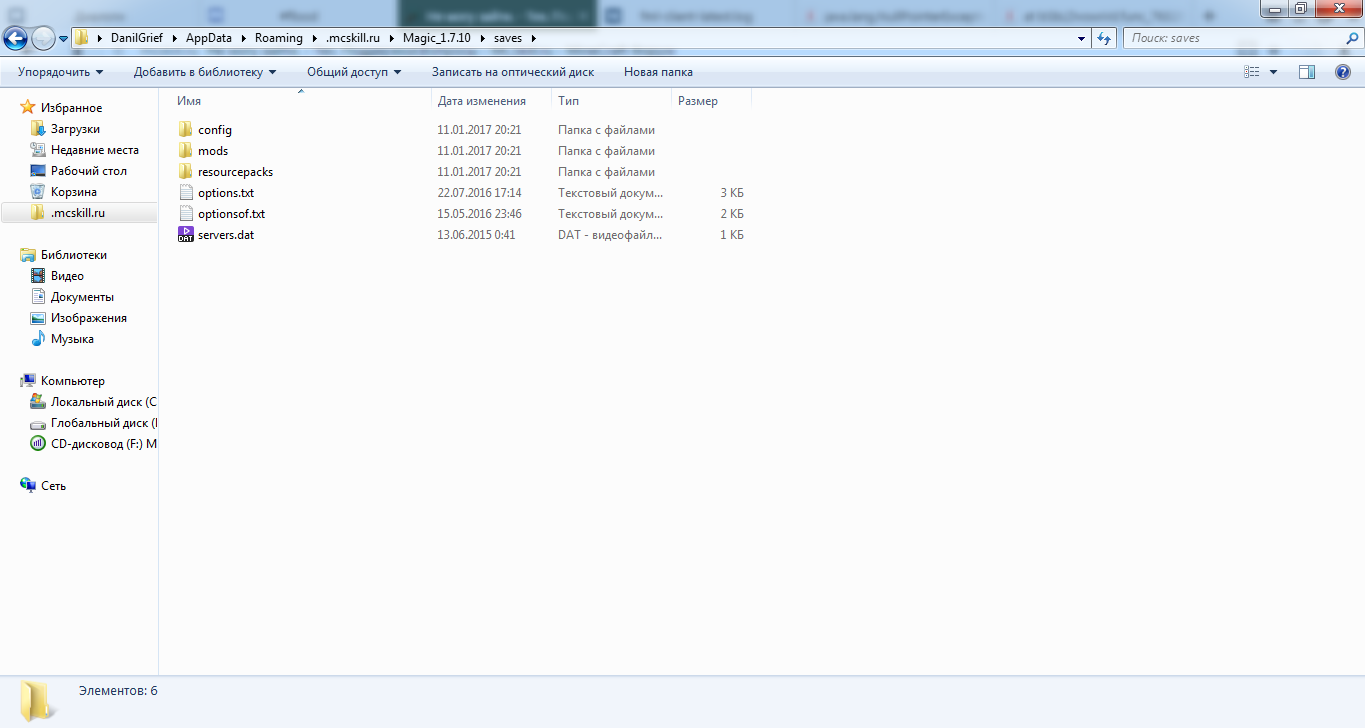Image resolution: width=1365 pixels, height=728 pixels.
Task: Click the status text 'Элементов: 6'
Action: pyautogui.click(x=118, y=691)
